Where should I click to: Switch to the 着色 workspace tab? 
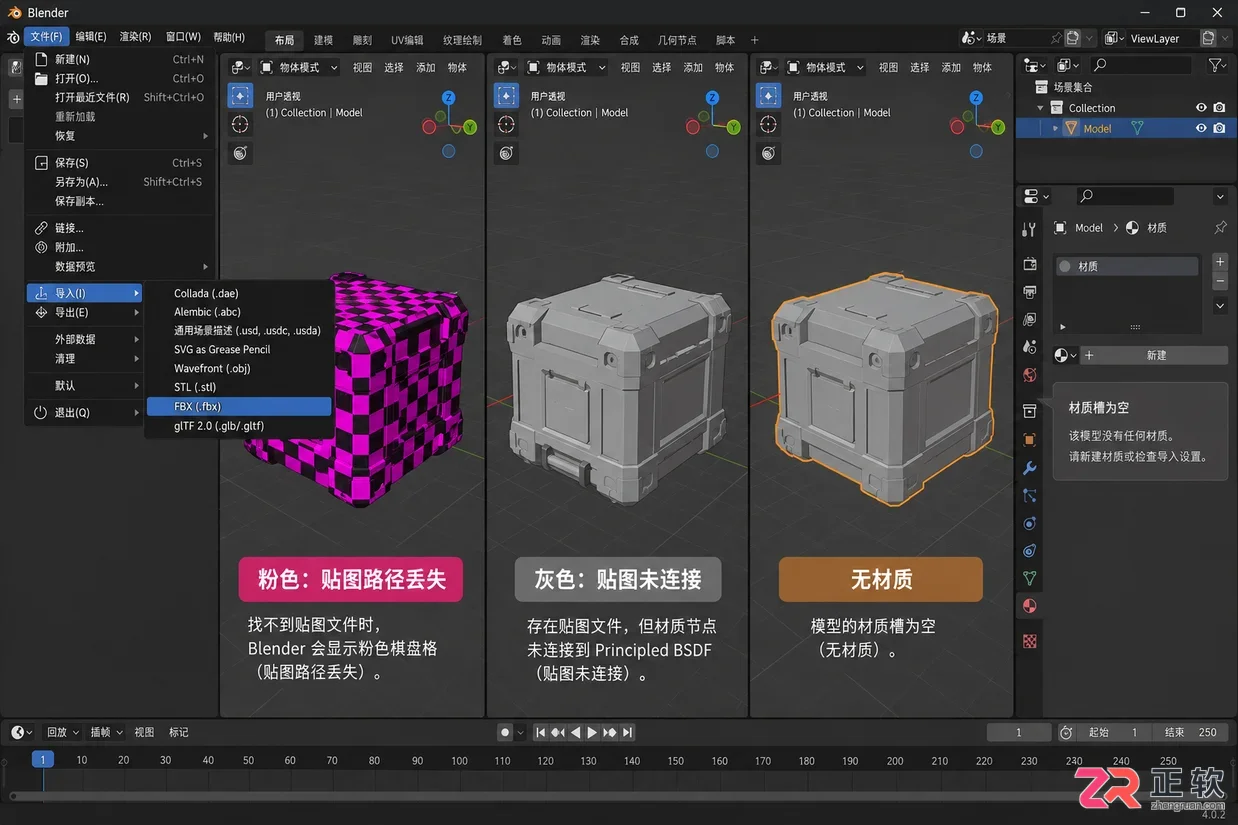tap(512, 40)
